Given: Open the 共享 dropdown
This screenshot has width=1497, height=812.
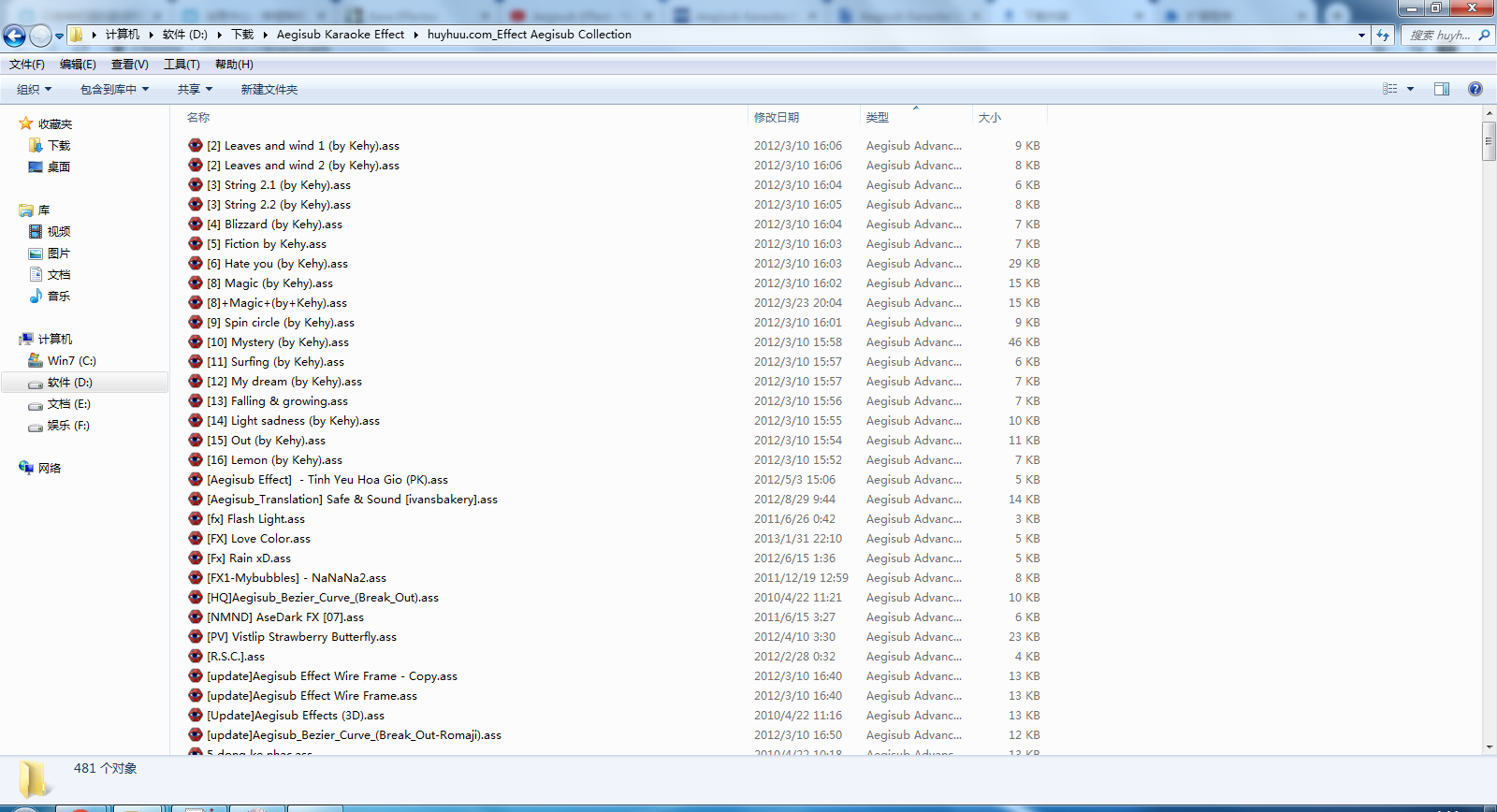Looking at the screenshot, I should [x=195, y=90].
